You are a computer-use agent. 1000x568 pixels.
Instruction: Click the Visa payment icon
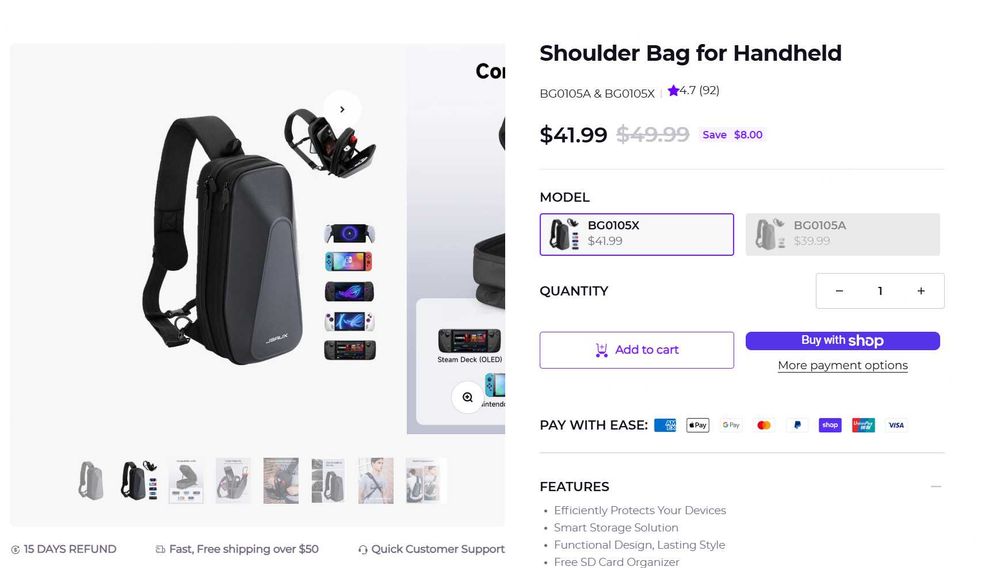point(896,425)
